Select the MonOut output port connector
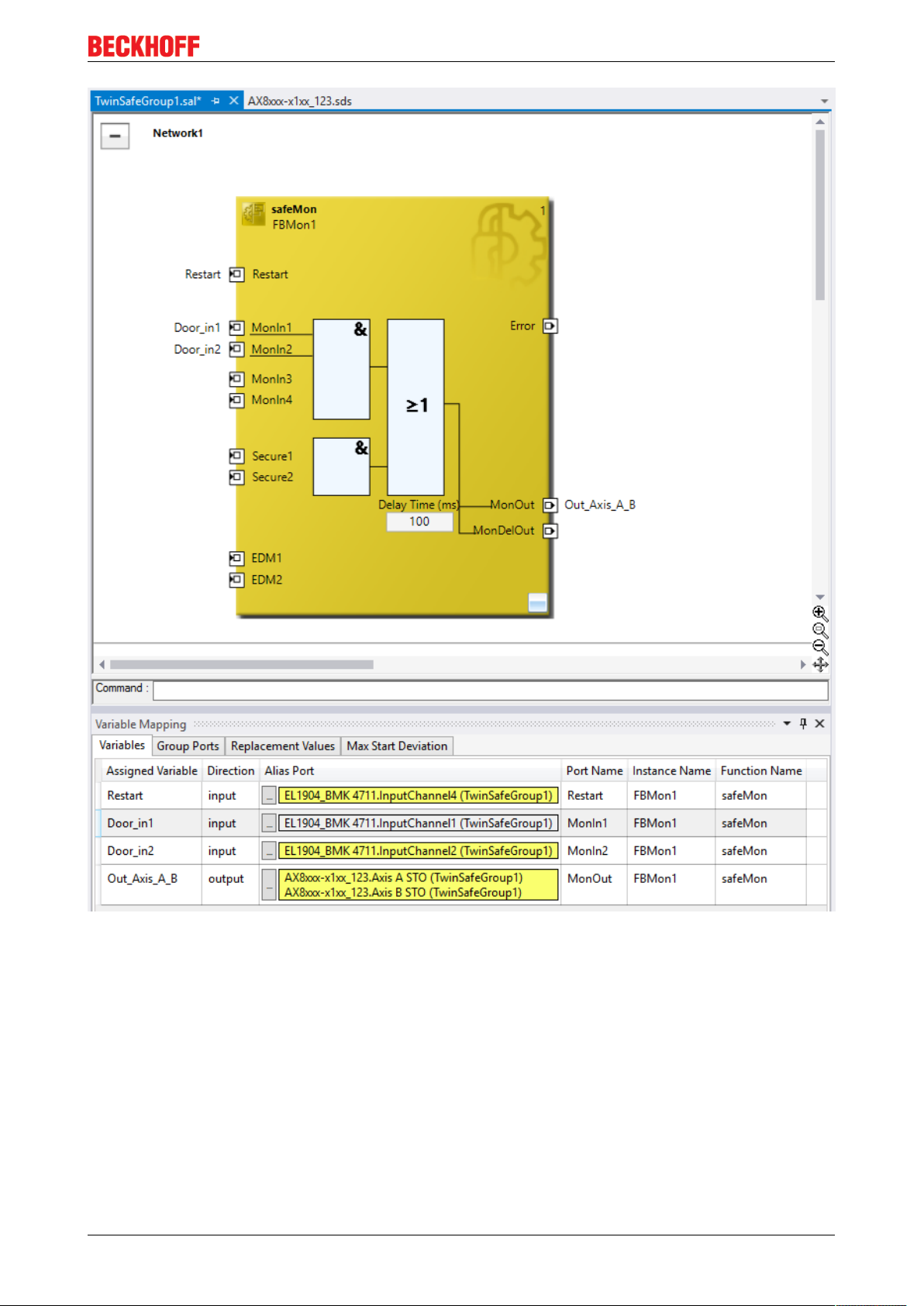Image resolution: width=924 pixels, height=1306 pixels. click(550, 505)
